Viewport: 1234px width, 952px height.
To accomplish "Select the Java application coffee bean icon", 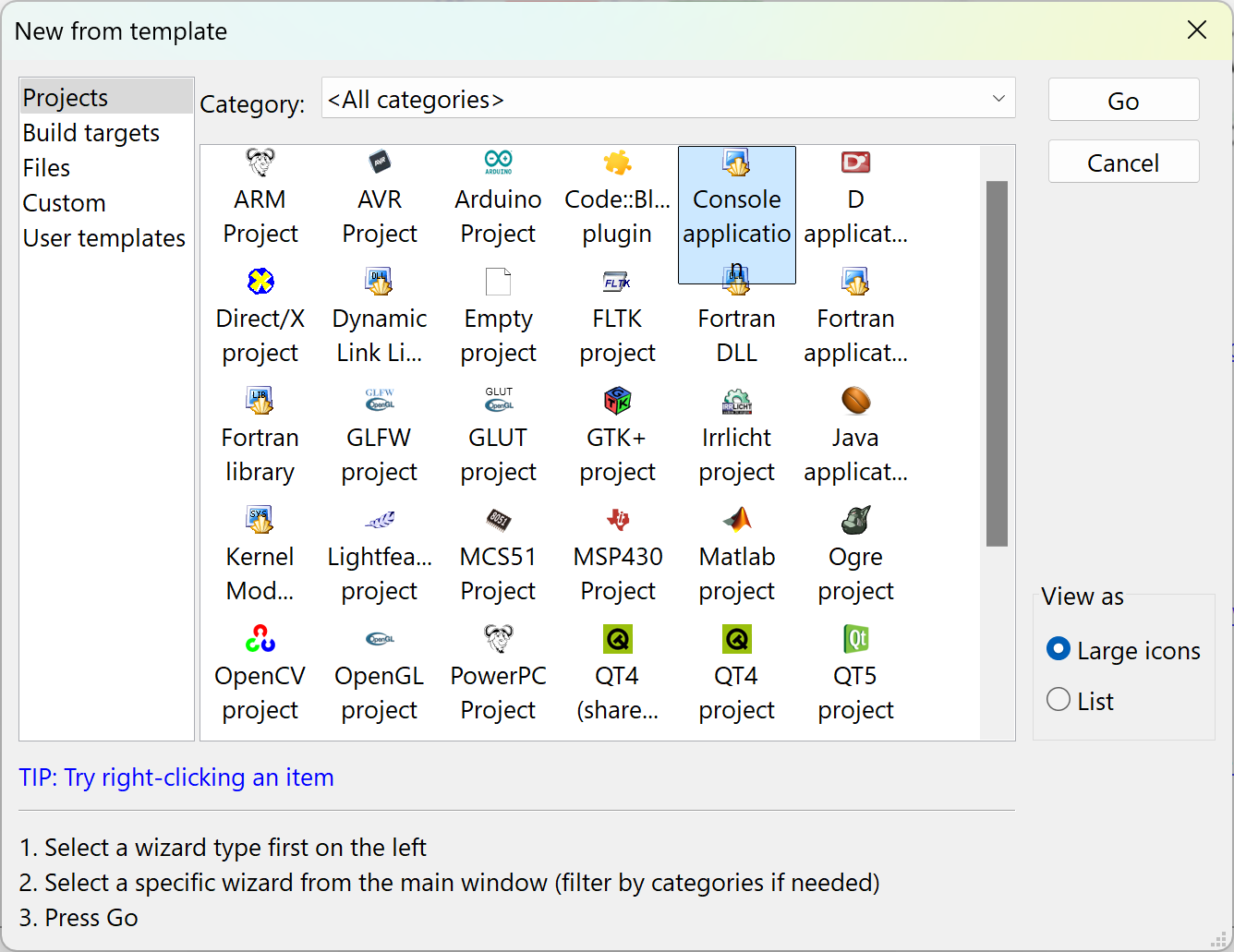I will point(855,401).
